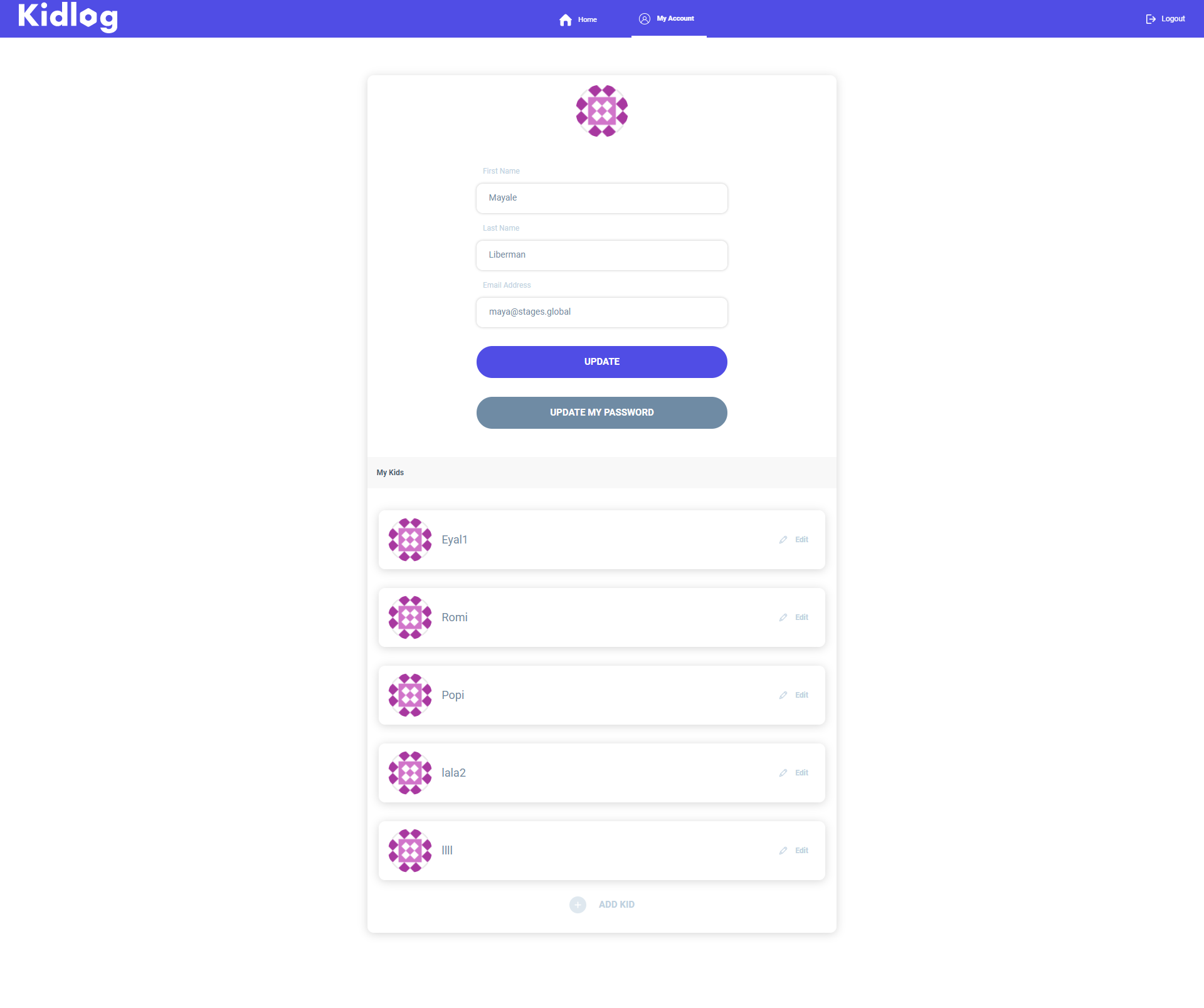Click the Email Address input field
This screenshot has width=1204, height=1008.
pyautogui.click(x=602, y=312)
